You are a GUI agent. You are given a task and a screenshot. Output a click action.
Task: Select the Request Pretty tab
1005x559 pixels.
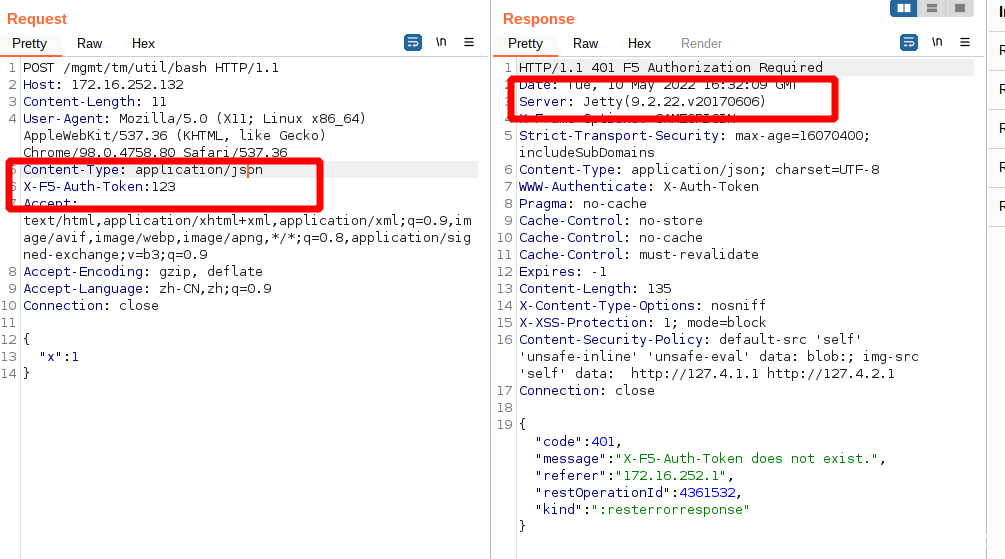pyautogui.click(x=30, y=44)
